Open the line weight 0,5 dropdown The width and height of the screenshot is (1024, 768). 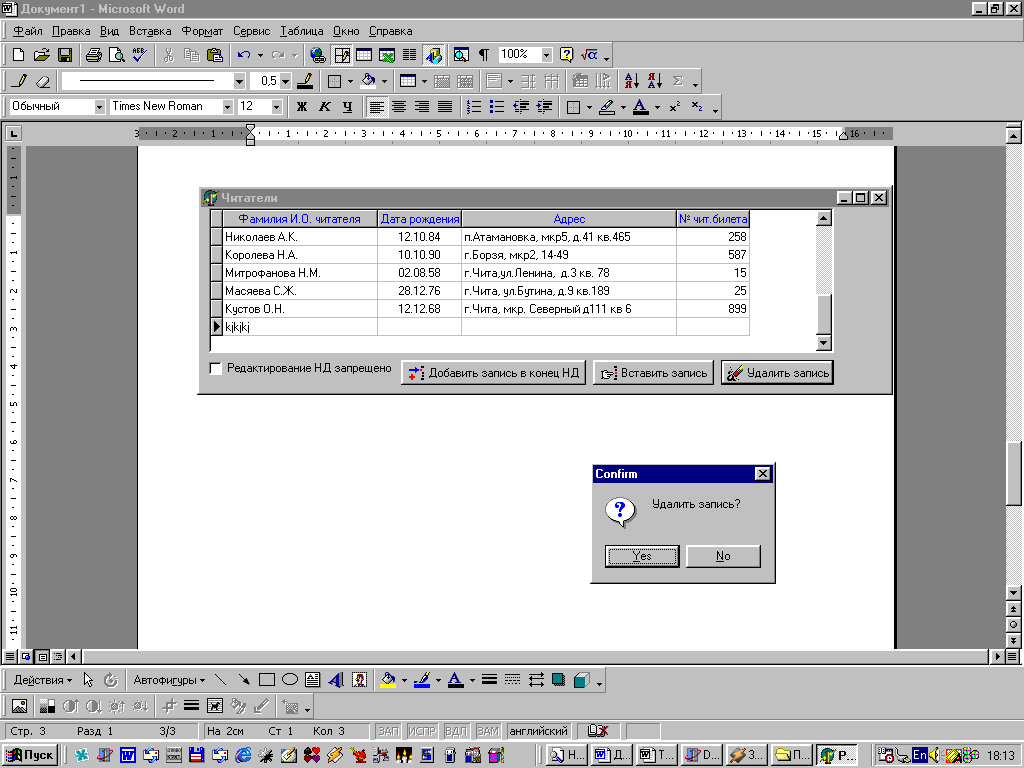(x=285, y=81)
